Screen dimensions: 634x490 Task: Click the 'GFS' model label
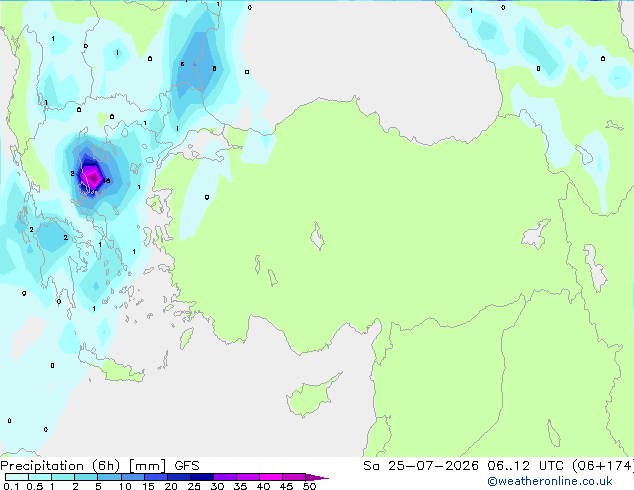point(187,466)
